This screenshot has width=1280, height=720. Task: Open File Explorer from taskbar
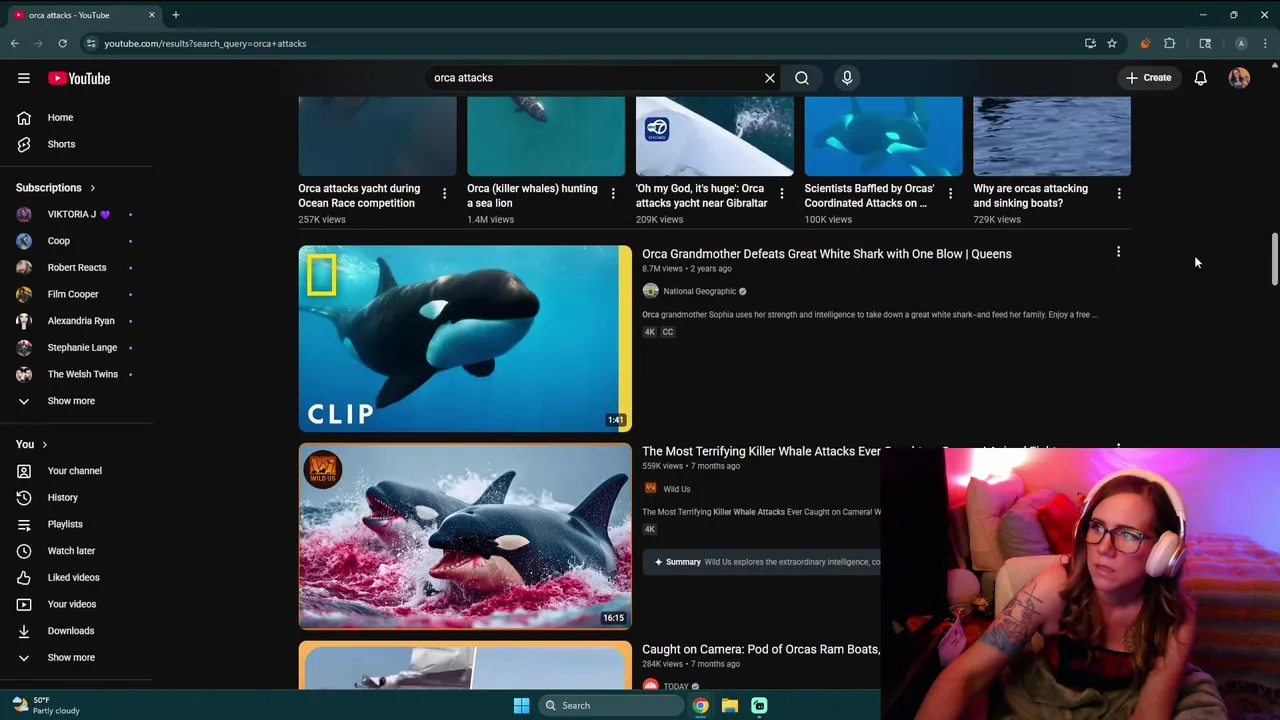[x=730, y=705]
